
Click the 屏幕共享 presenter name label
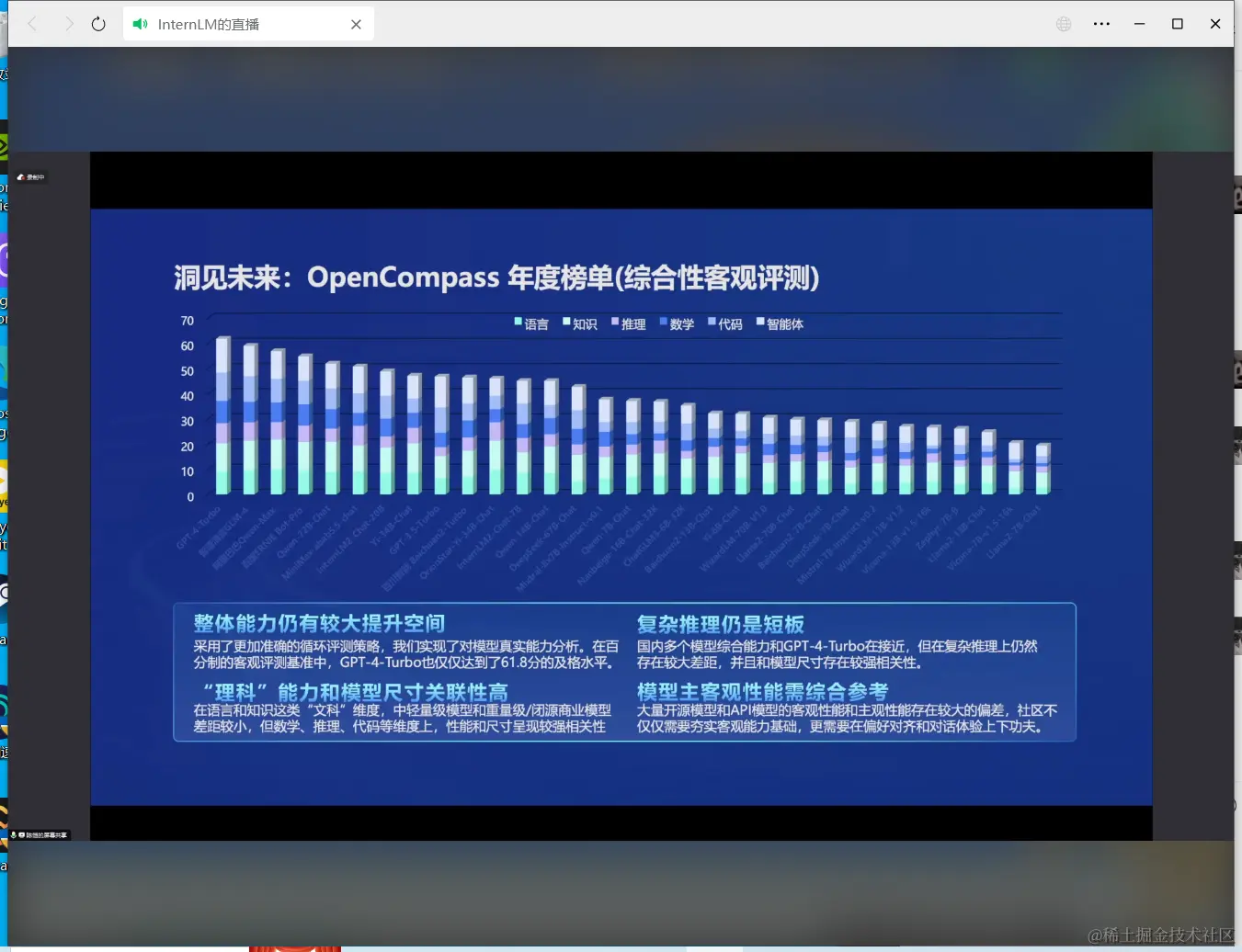pos(46,835)
